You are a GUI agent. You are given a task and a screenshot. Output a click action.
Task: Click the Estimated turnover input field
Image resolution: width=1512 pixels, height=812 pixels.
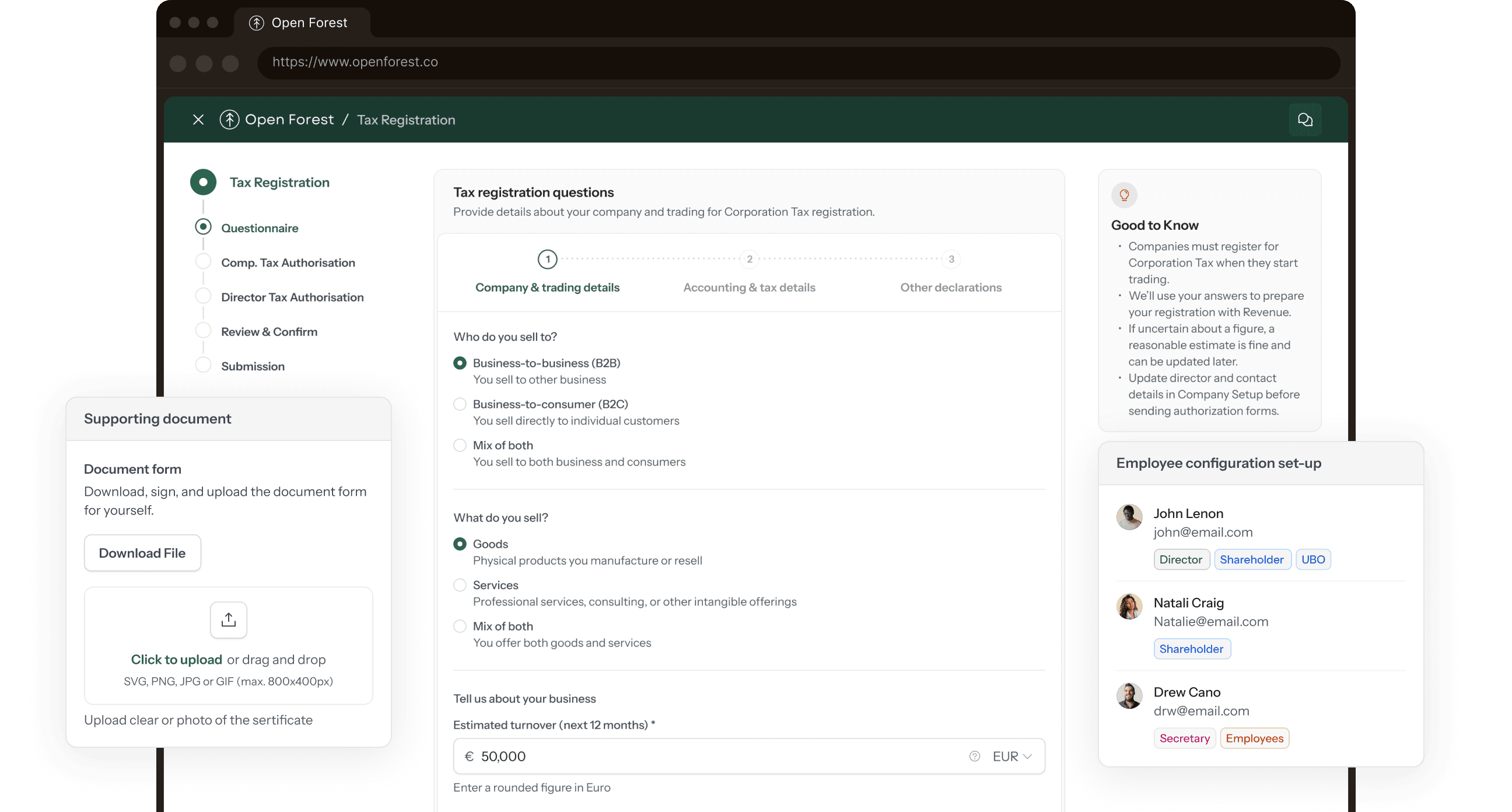click(749, 756)
